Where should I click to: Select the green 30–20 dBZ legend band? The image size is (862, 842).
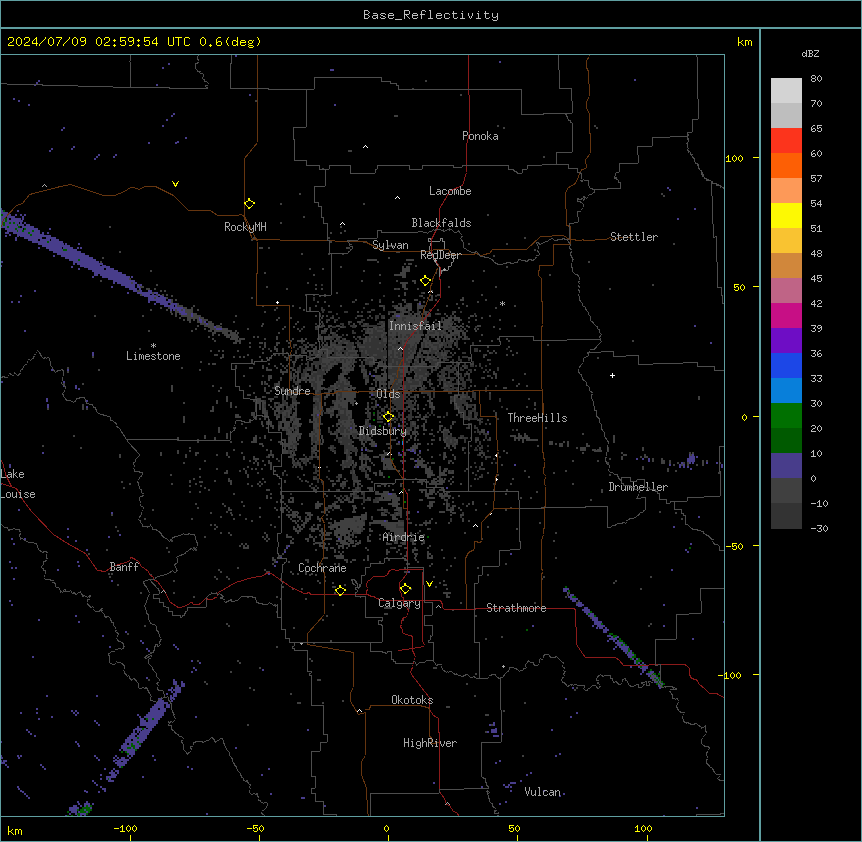coord(786,416)
